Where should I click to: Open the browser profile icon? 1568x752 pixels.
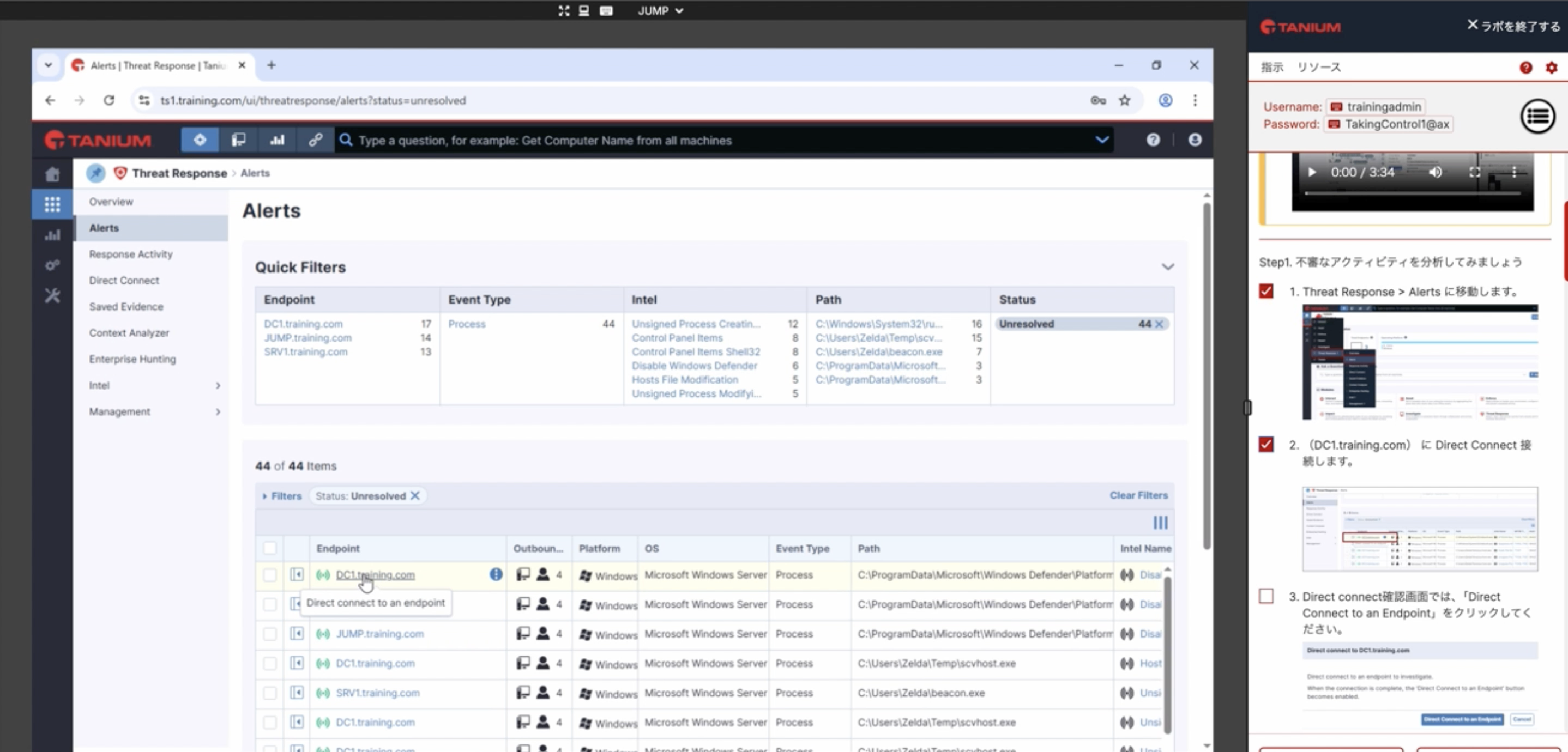click(1165, 100)
